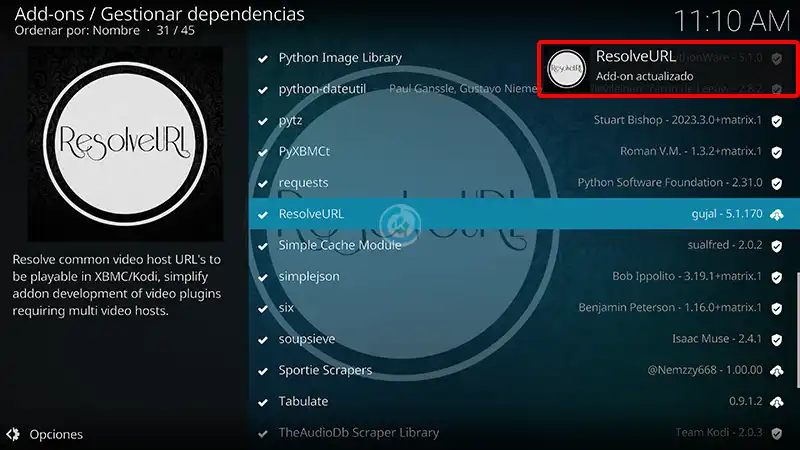Toggle the checkmark beside python-dateutil
The height and width of the screenshot is (450, 800).
(x=263, y=90)
